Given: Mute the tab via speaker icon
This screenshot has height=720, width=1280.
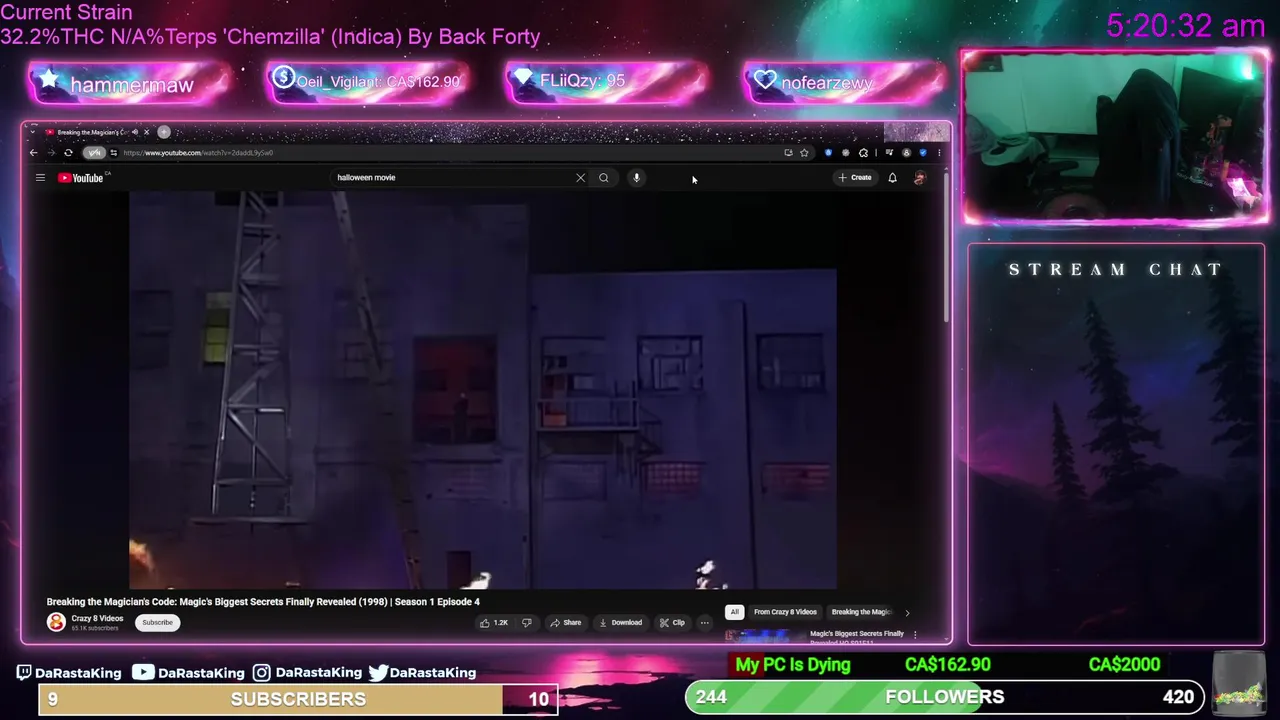Looking at the screenshot, I should pos(135,132).
